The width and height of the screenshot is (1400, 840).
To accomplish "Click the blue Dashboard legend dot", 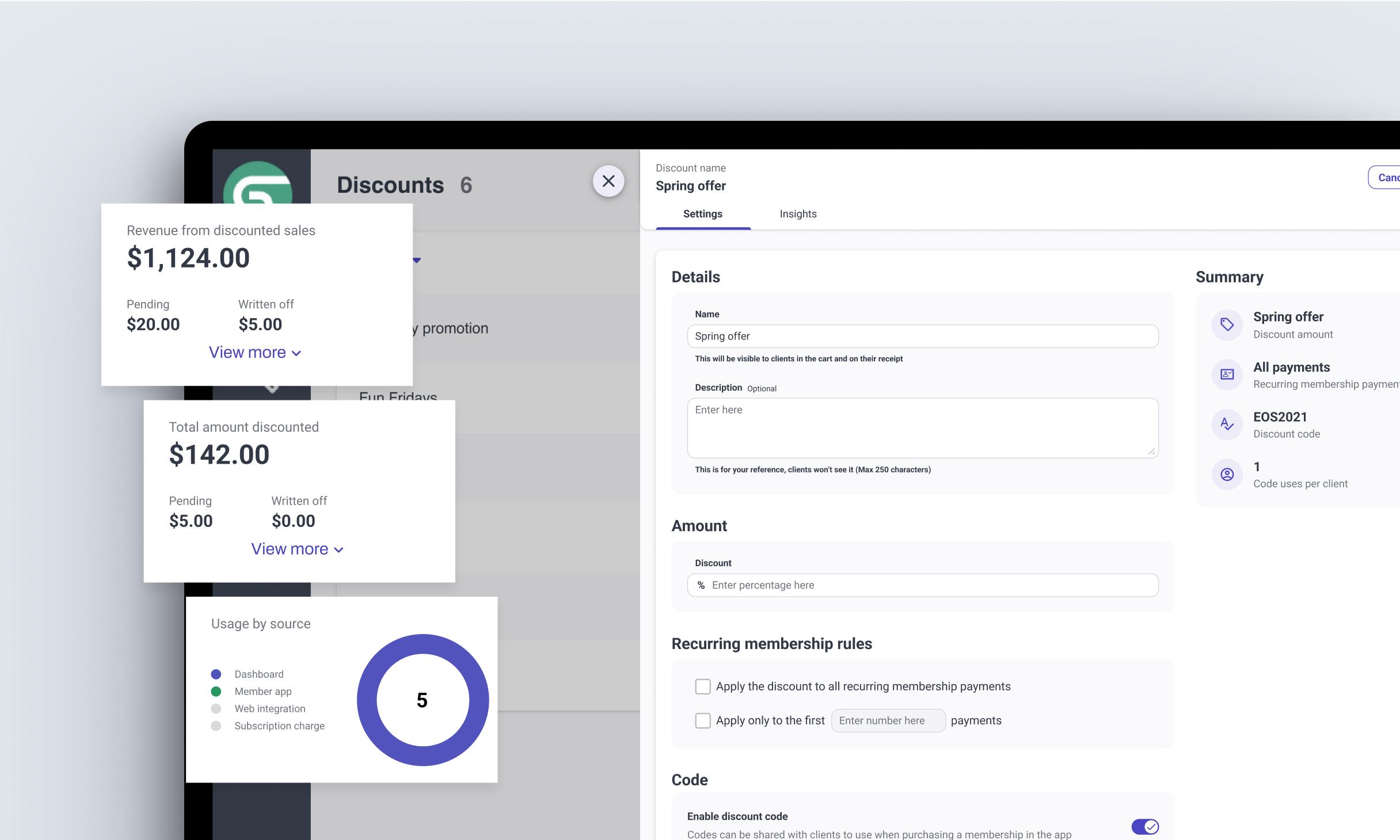I will (216, 674).
